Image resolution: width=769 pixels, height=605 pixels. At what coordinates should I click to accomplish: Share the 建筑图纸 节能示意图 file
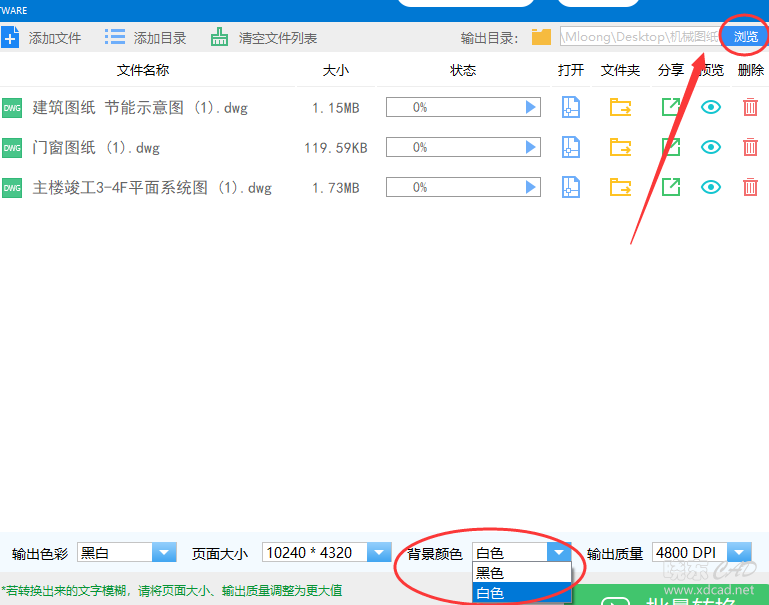(671, 108)
